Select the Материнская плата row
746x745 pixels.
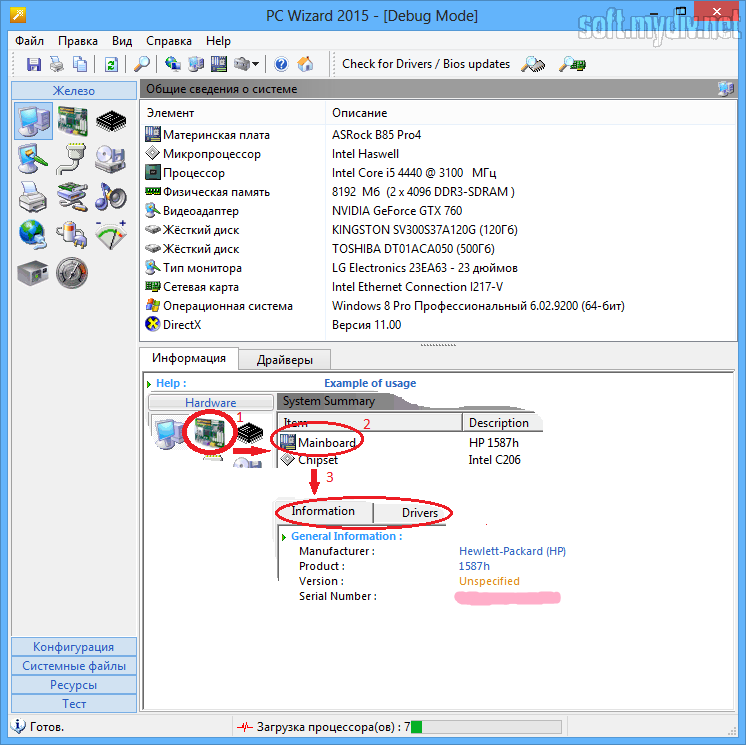[439, 135]
